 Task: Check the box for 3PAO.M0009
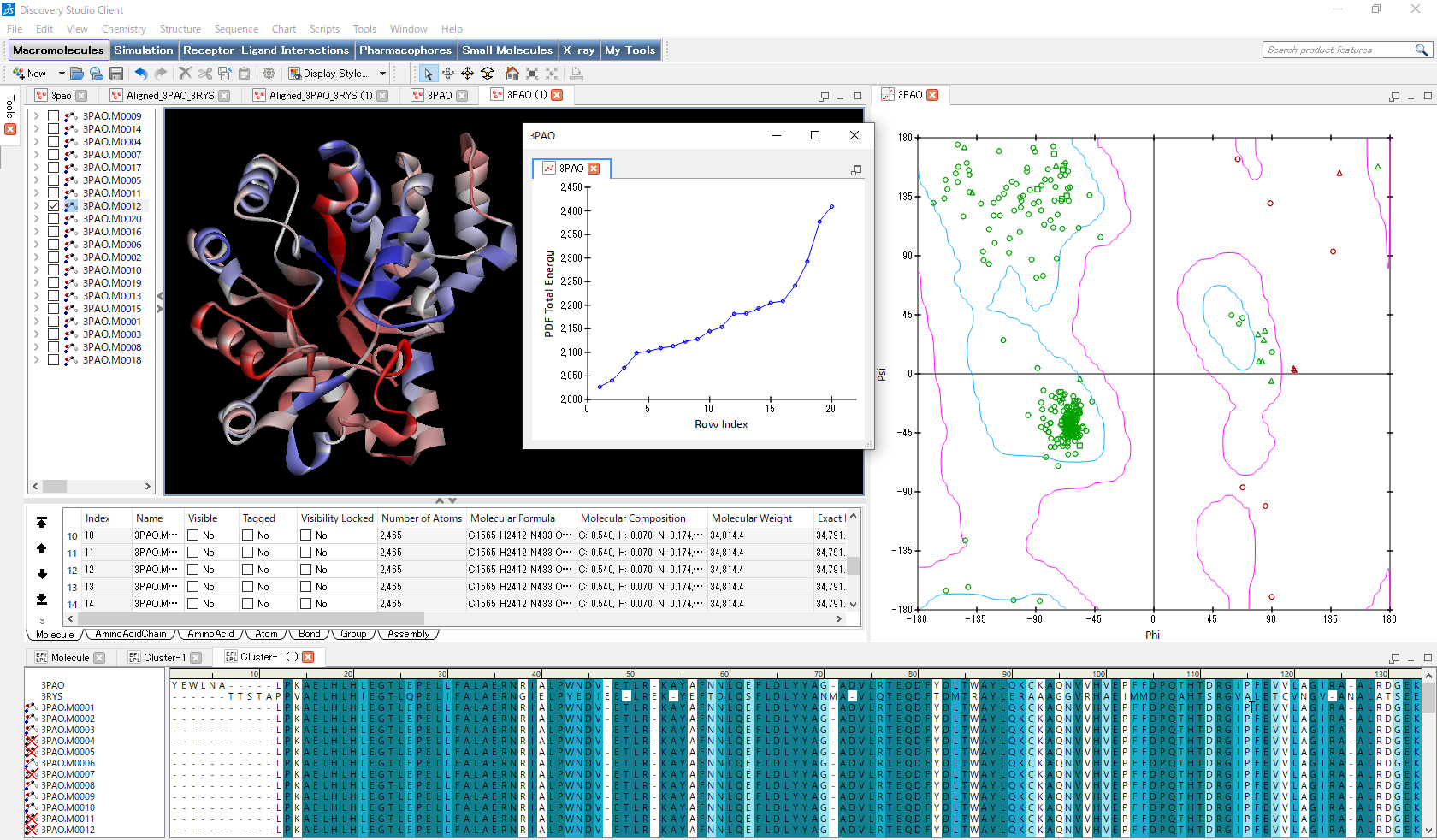54,116
